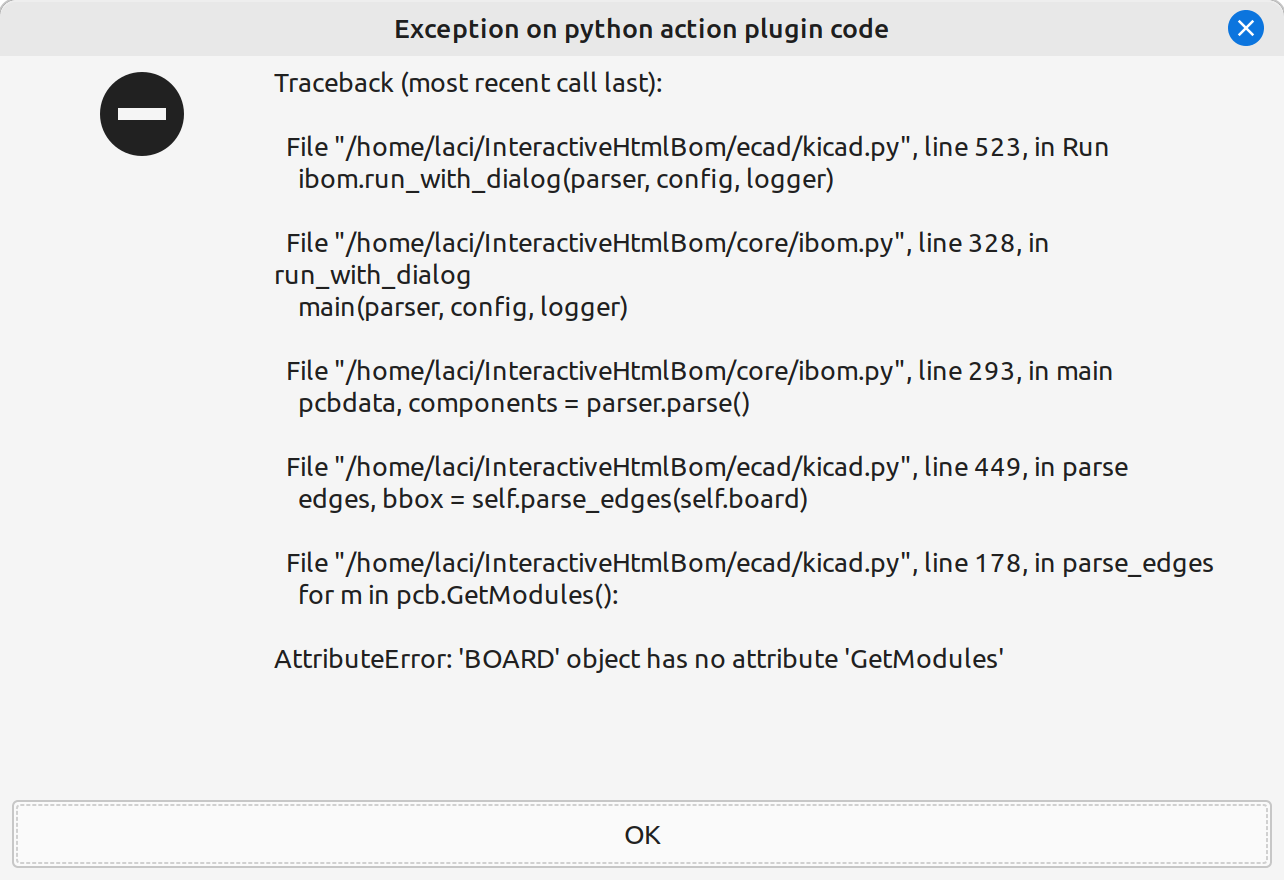The image size is (1284, 880).
Task: Click the 'run_with_dialog' wrapped text
Action: (372, 275)
